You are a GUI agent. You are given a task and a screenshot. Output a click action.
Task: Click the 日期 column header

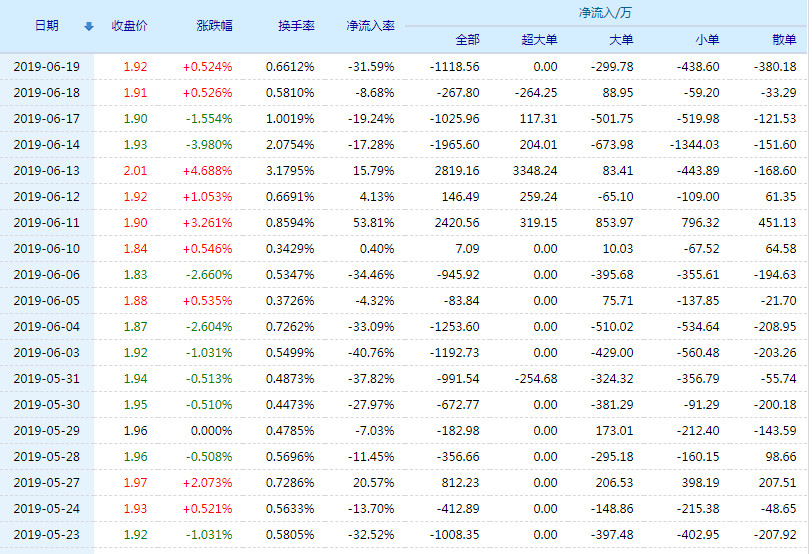46,26
